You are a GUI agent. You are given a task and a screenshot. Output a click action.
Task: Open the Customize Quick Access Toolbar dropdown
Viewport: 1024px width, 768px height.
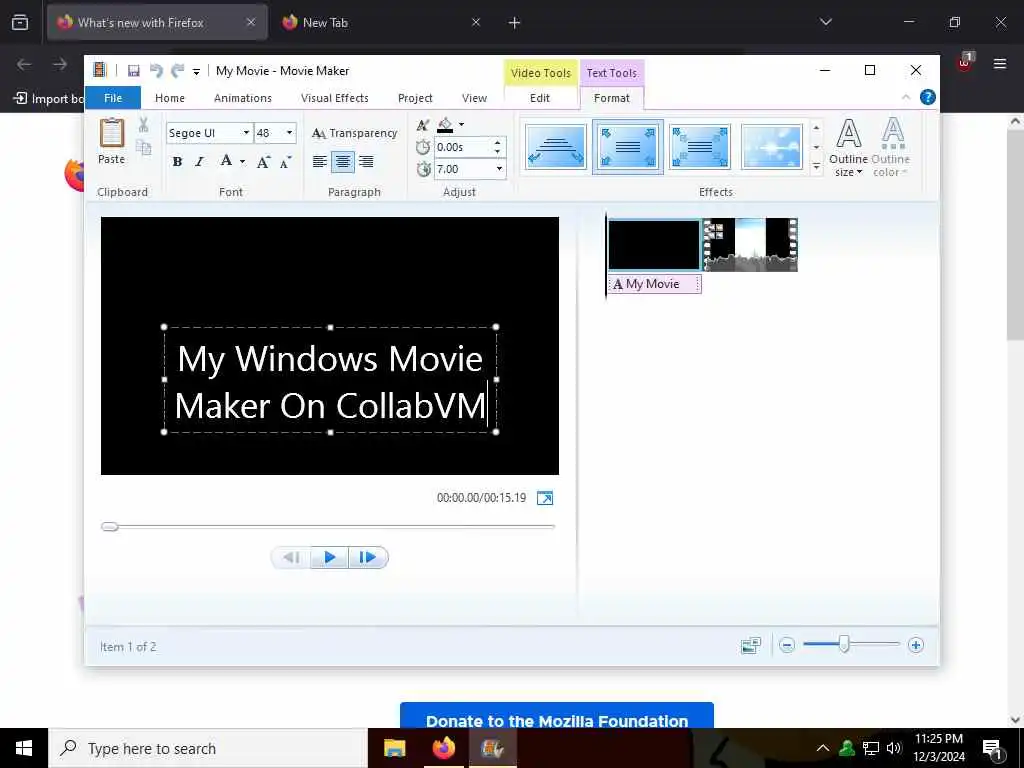196,71
